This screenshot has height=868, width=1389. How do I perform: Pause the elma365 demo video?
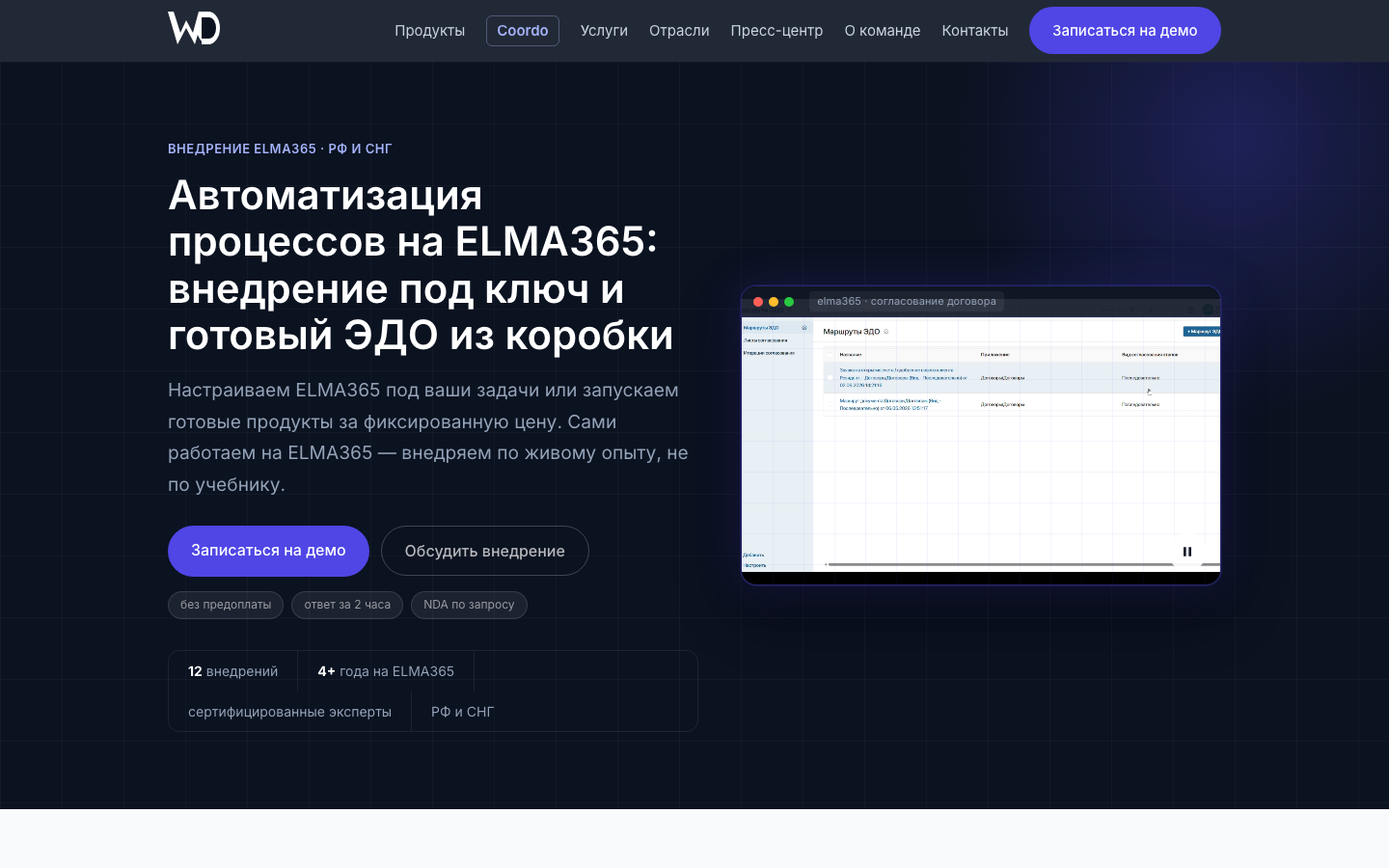tap(1187, 552)
